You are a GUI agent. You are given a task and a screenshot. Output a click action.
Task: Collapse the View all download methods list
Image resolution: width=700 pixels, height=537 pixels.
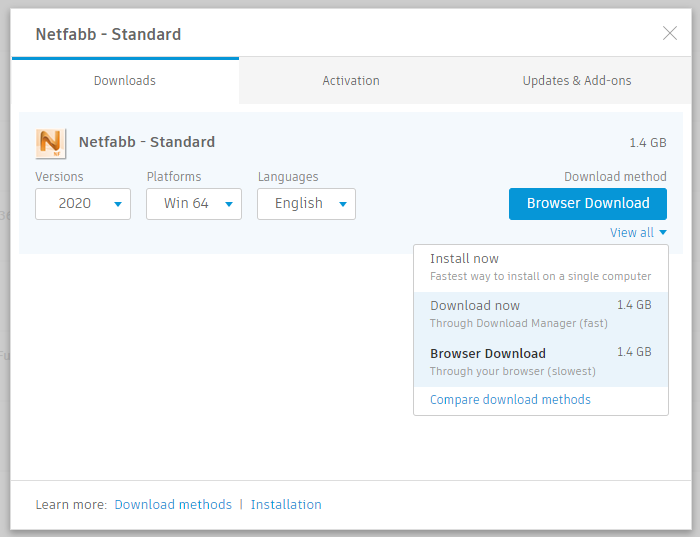638,233
